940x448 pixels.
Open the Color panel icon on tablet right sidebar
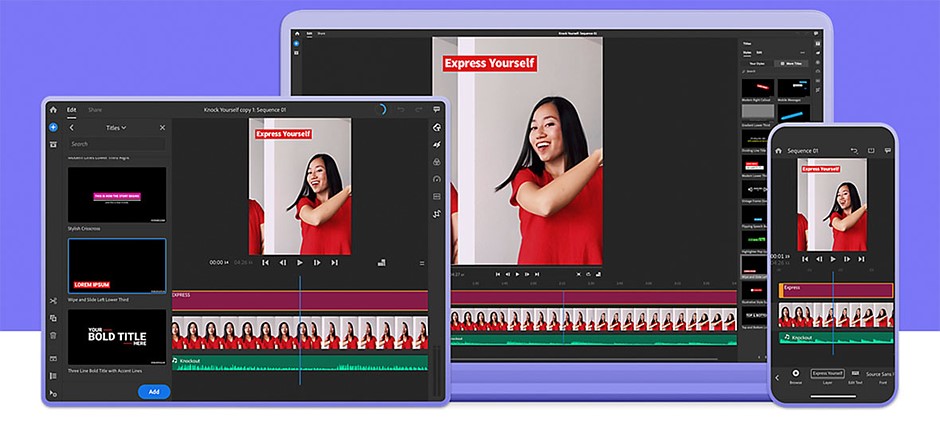pos(436,162)
